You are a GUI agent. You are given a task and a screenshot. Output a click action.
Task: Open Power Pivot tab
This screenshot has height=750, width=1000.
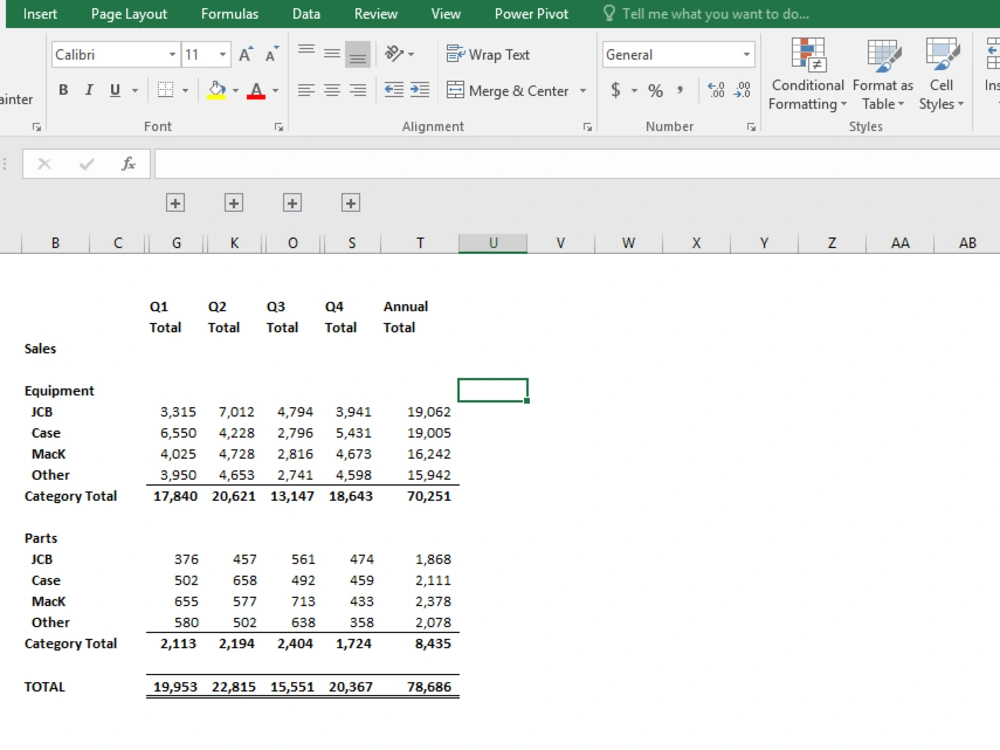tap(531, 14)
